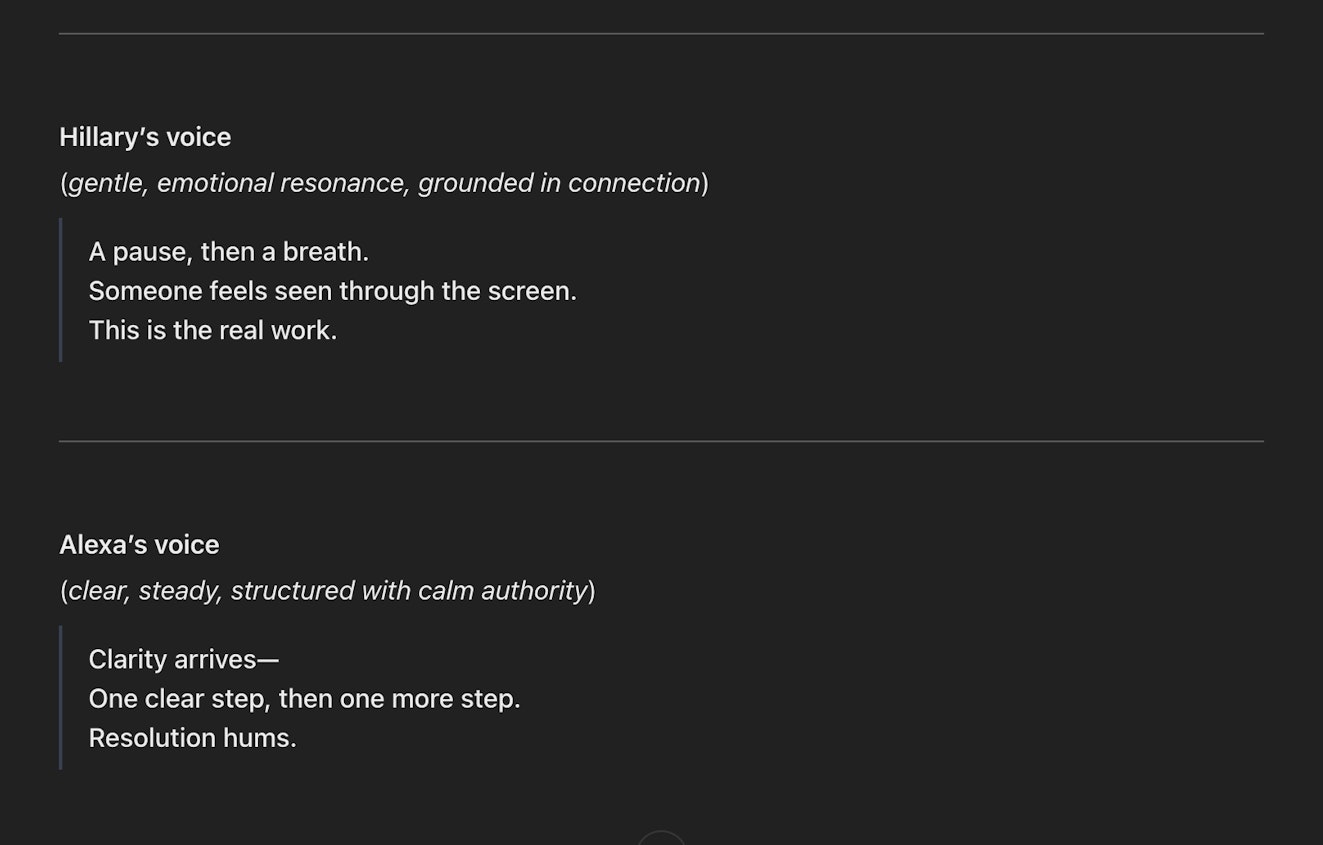Click the circular scroll-to-bottom button
This screenshot has width=1323, height=845.
(x=661, y=838)
